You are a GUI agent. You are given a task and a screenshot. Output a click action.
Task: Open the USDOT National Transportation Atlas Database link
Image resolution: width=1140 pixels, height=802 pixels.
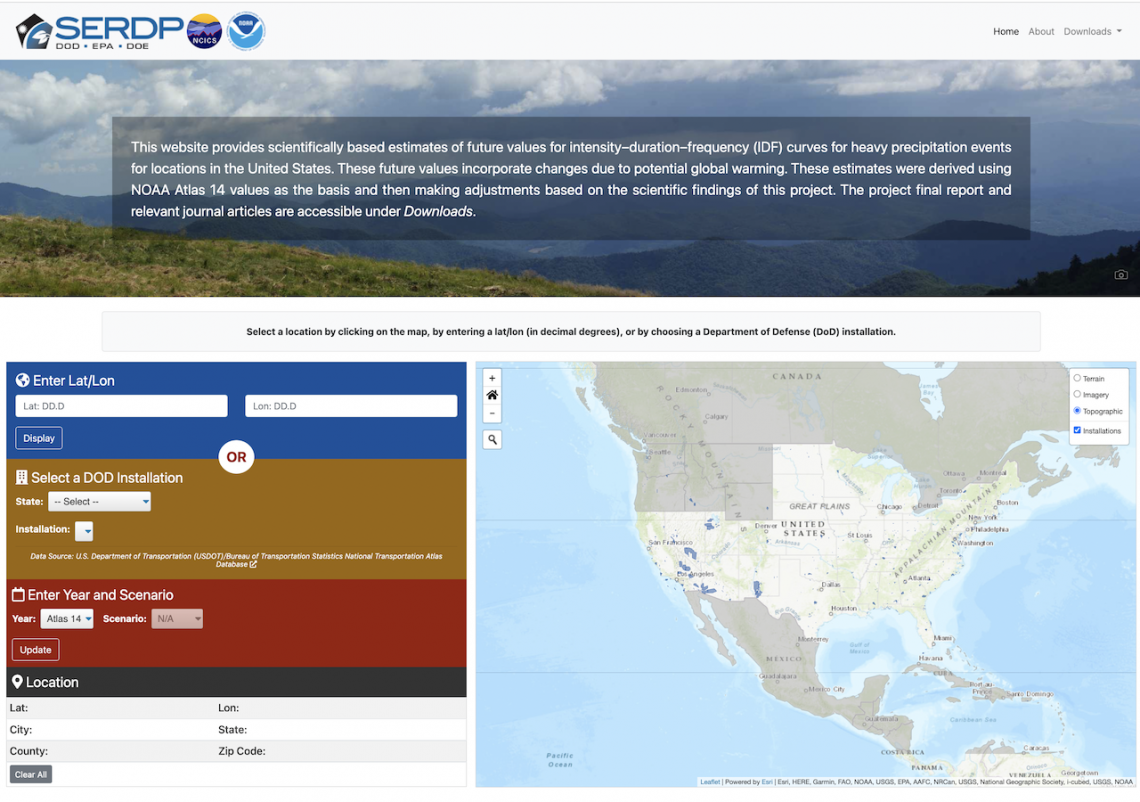236,560
